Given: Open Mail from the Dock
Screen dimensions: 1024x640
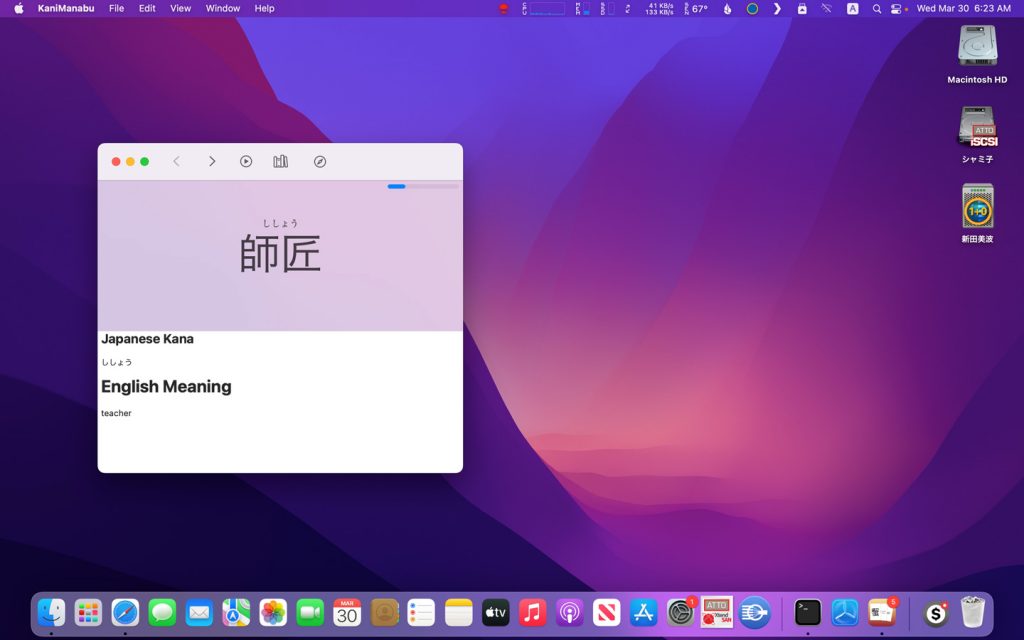Looking at the screenshot, I should [199, 613].
